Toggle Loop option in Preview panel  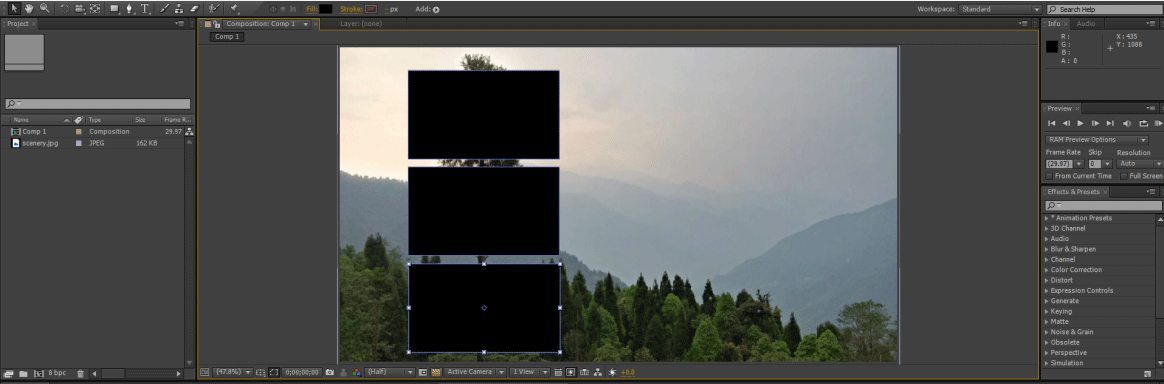point(1143,123)
